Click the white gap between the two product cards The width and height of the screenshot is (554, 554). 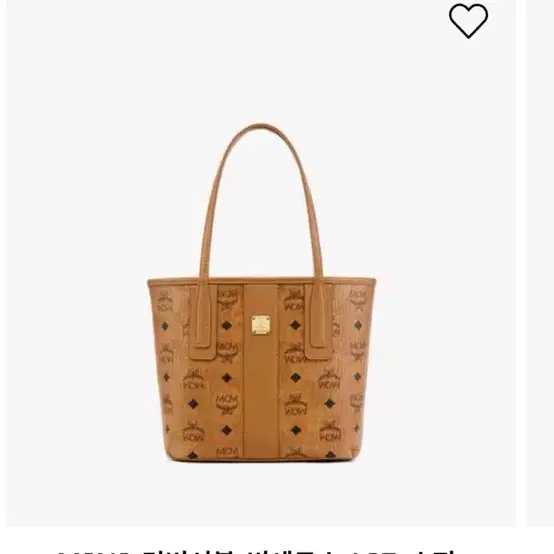click(521, 263)
